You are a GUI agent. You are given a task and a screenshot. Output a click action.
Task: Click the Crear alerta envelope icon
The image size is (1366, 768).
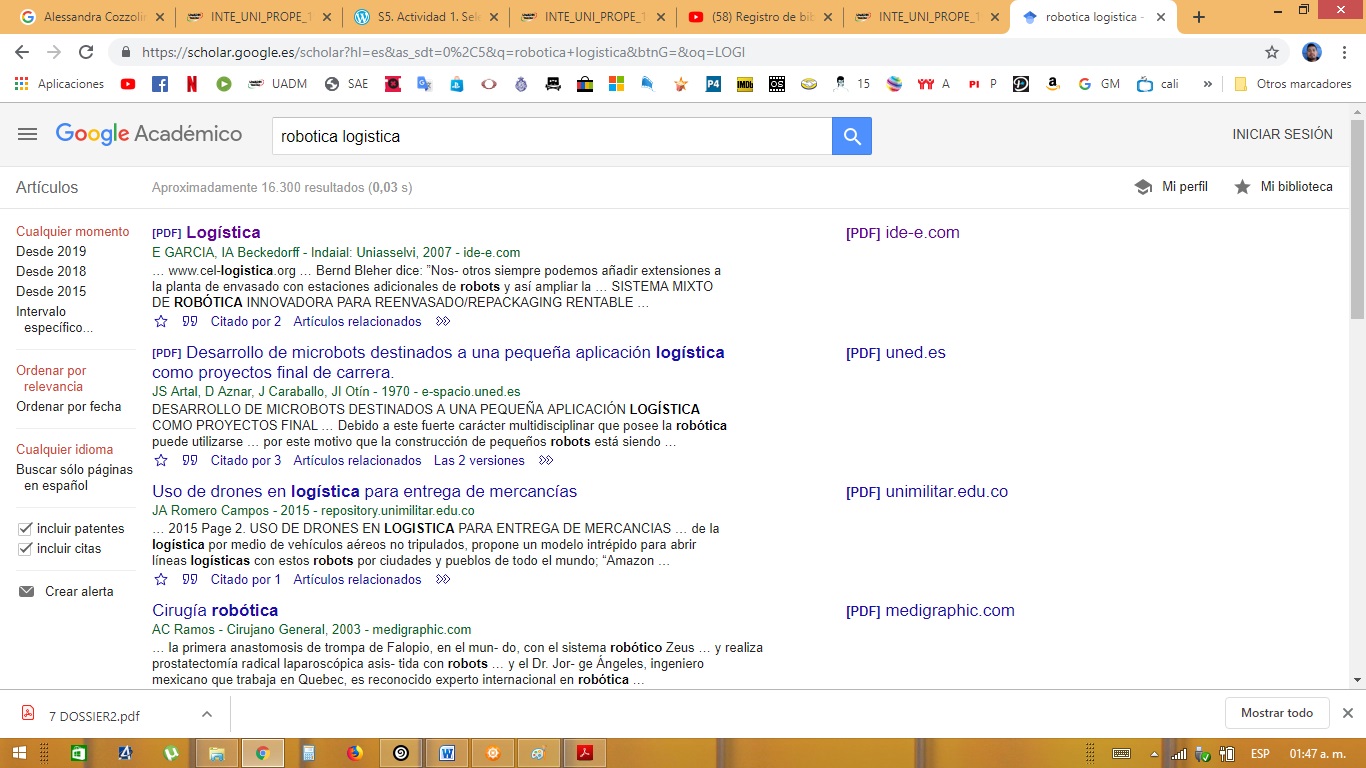27,592
